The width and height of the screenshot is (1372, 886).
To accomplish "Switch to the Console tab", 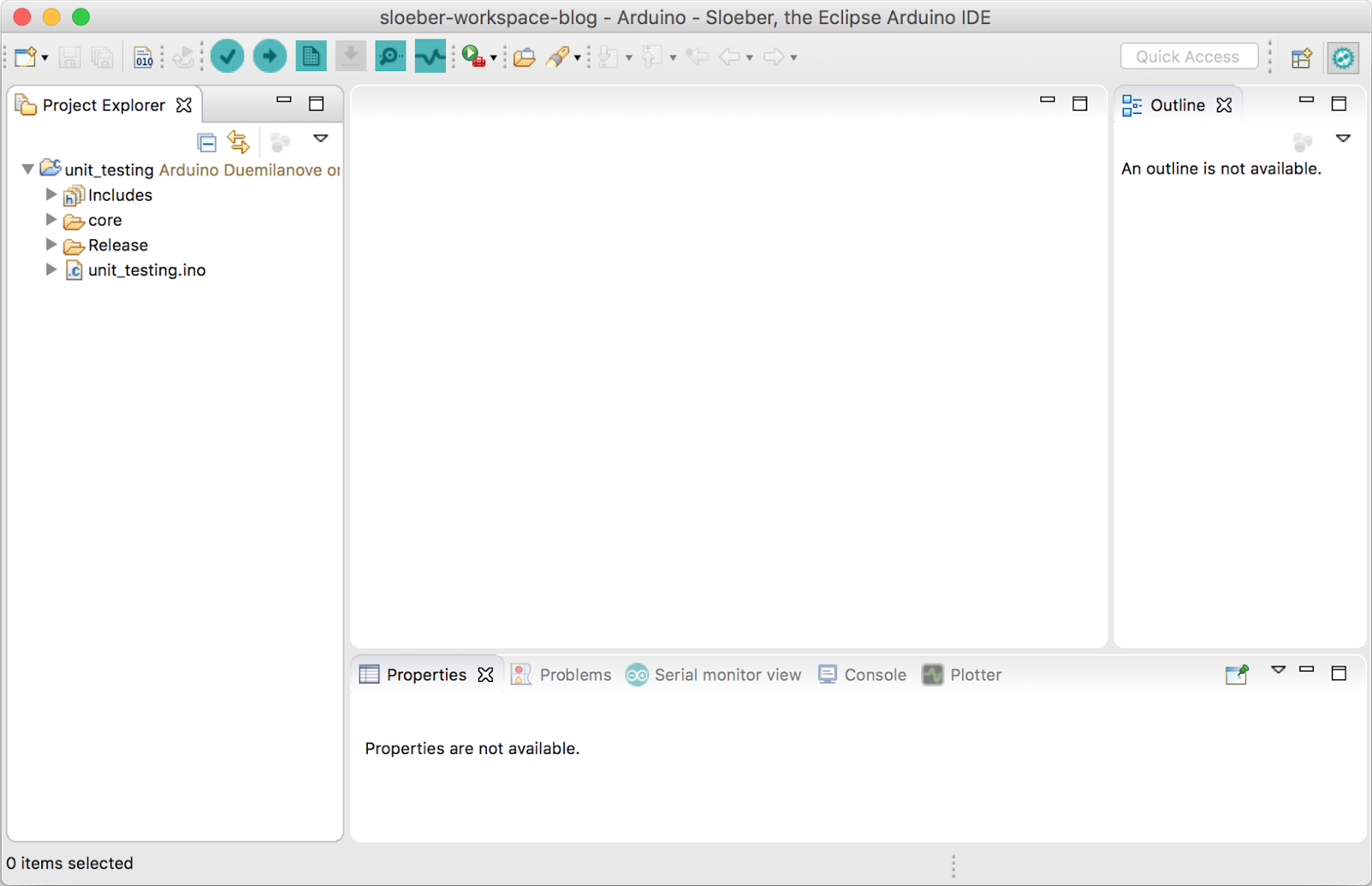I will (x=875, y=675).
